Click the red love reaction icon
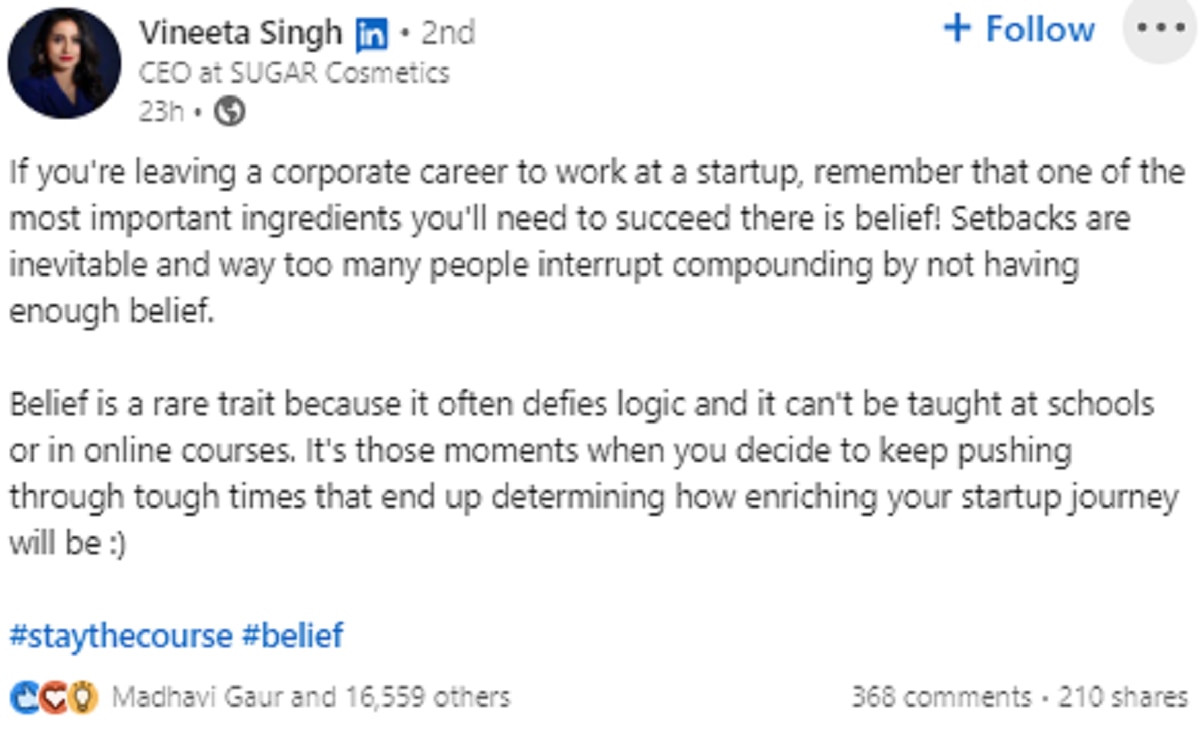The width and height of the screenshot is (1200, 735). coord(54,697)
